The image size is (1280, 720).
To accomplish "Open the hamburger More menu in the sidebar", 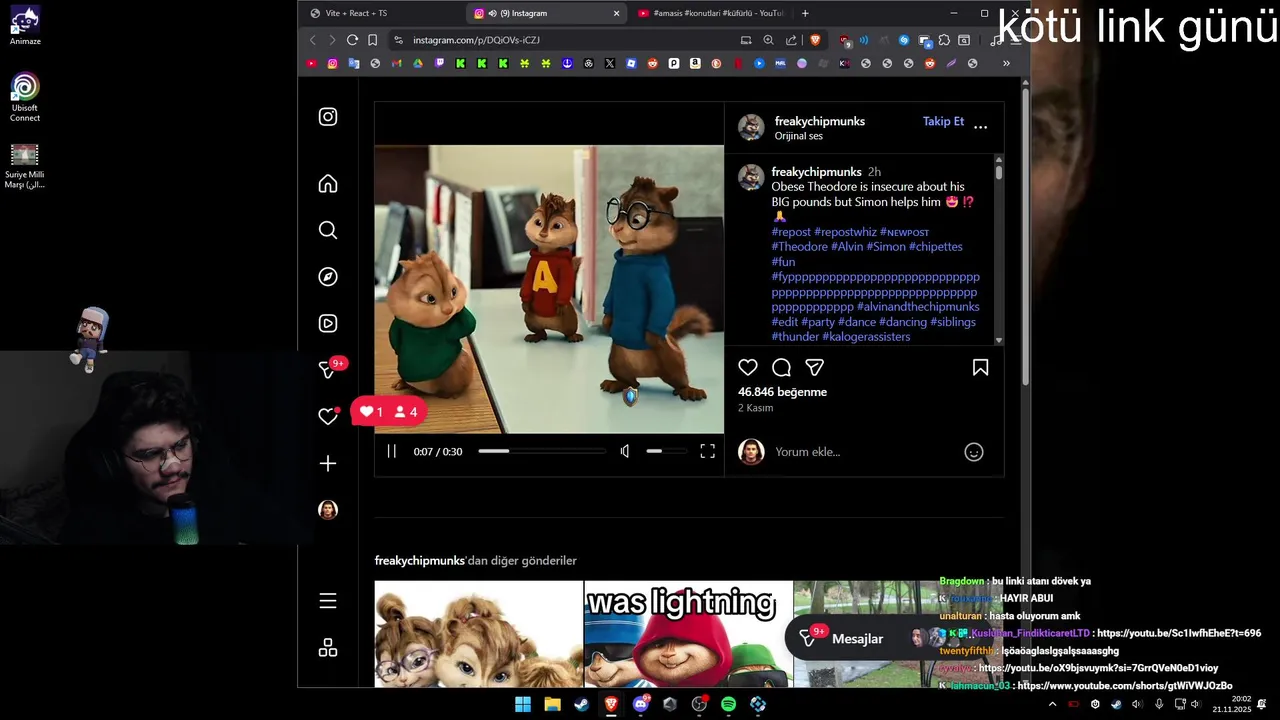I will [328, 601].
